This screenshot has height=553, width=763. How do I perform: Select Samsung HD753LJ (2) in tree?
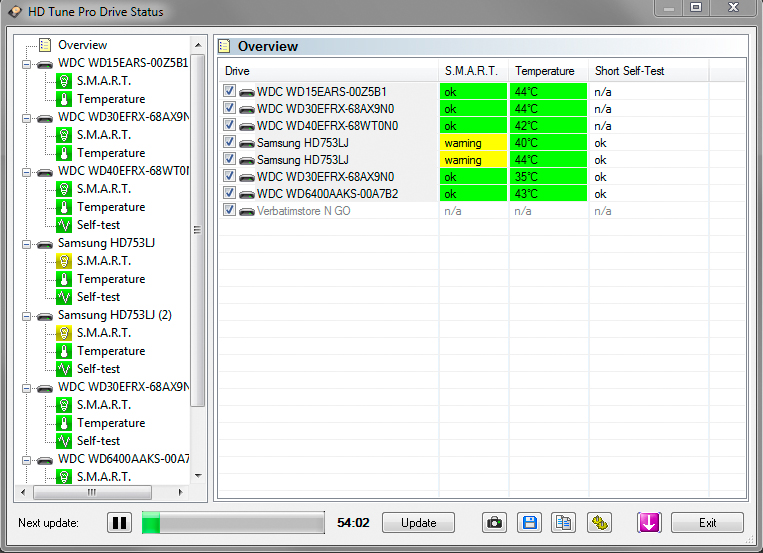pos(114,315)
